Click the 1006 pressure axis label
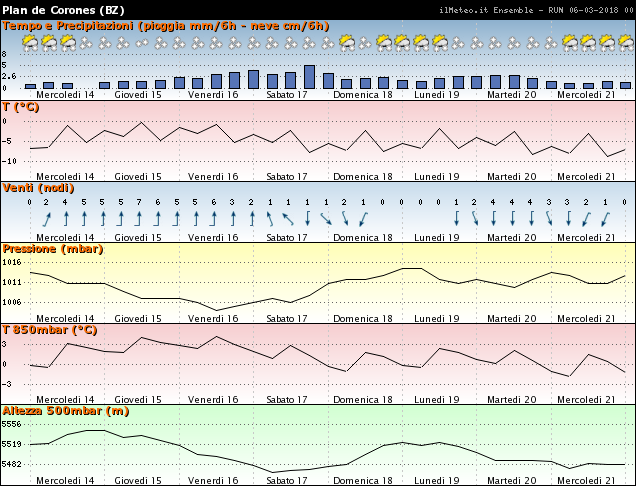 (11, 302)
